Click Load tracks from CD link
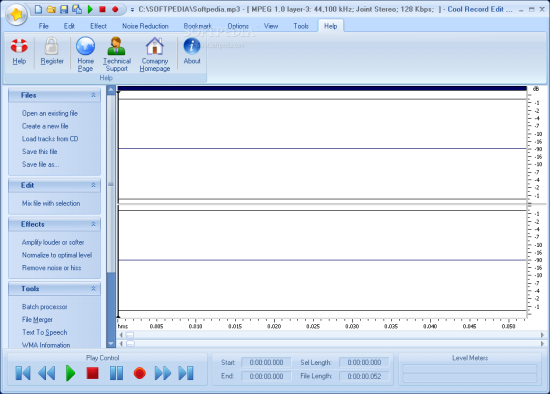Screen dimensions: 550x394 [50, 139]
